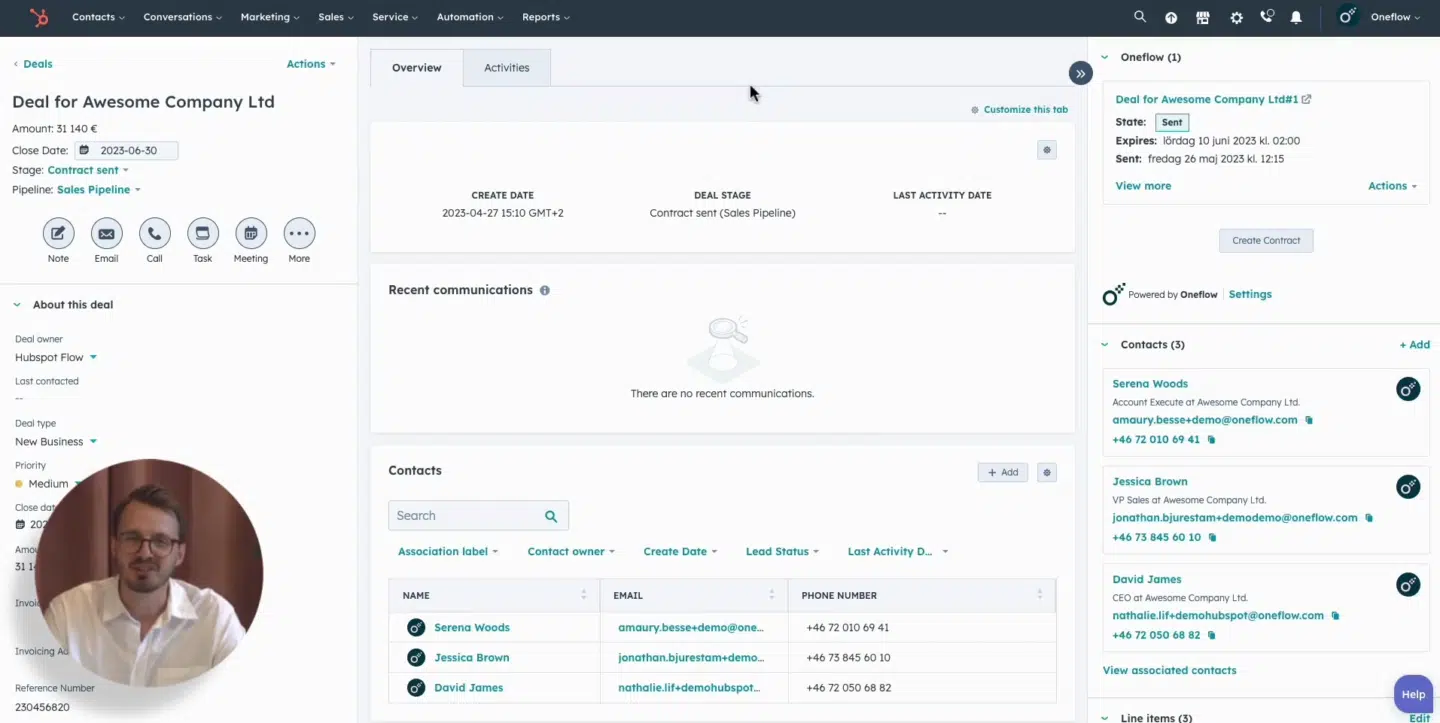1440x723 pixels.
Task: Copy David James email address icon
Action: pos(1335,615)
